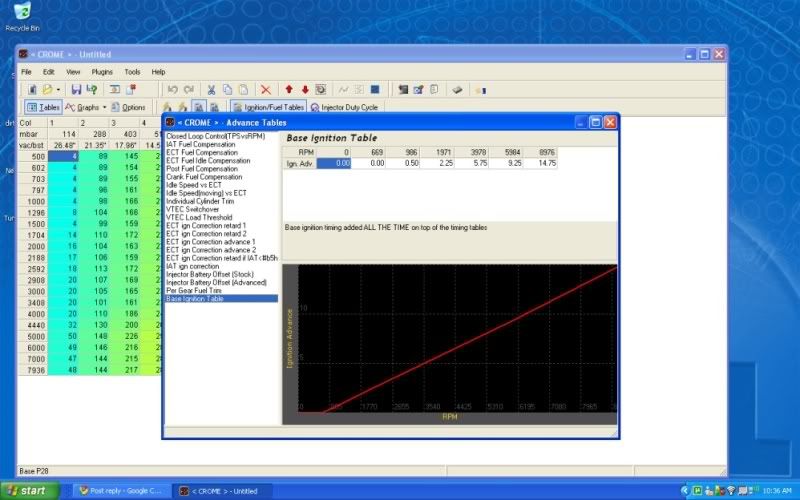Click the red up arrow icon
Viewport: 800px width, 500px height.
[x=289, y=90]
